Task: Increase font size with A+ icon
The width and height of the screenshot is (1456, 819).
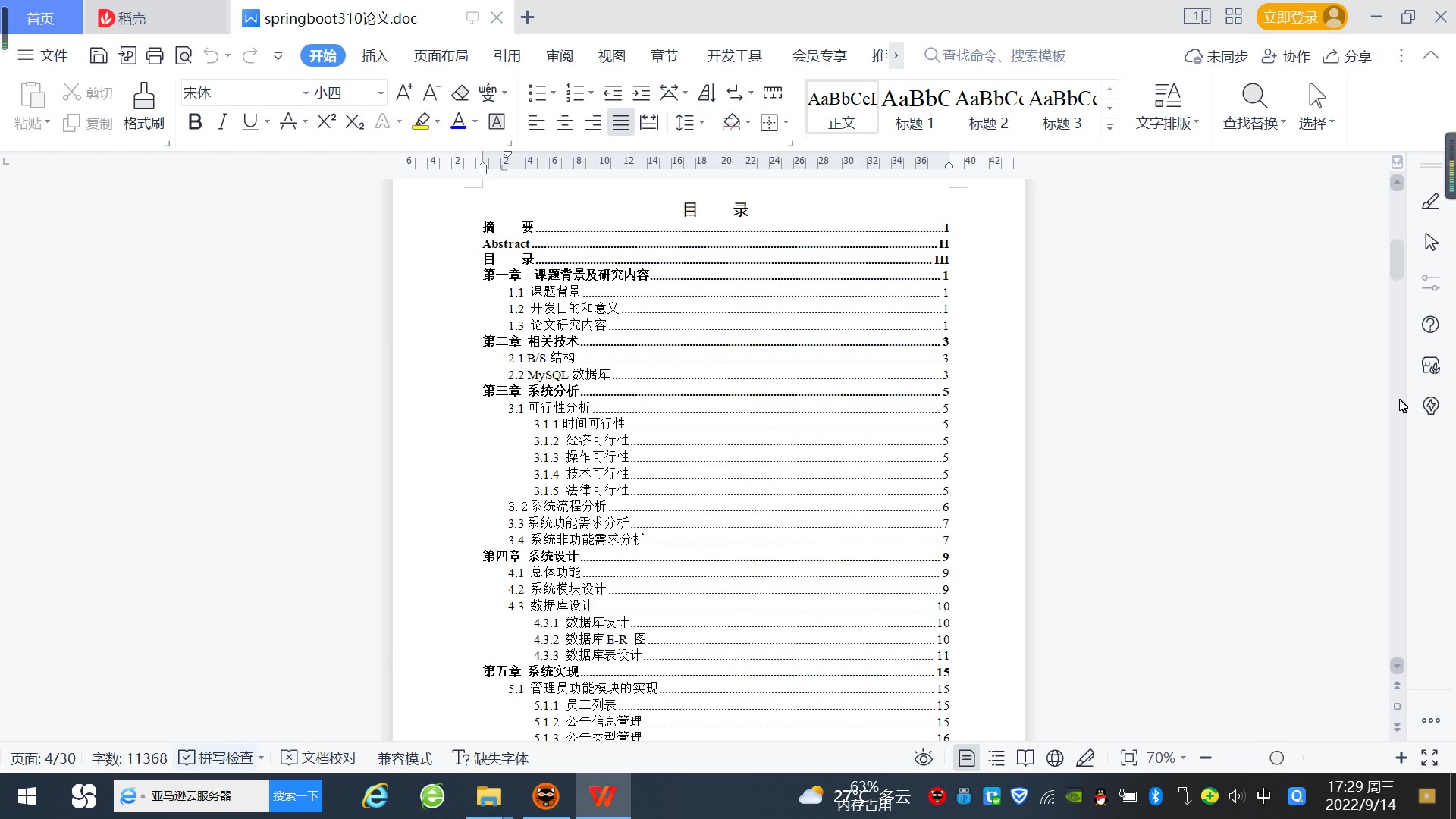Action: point(404,93)
